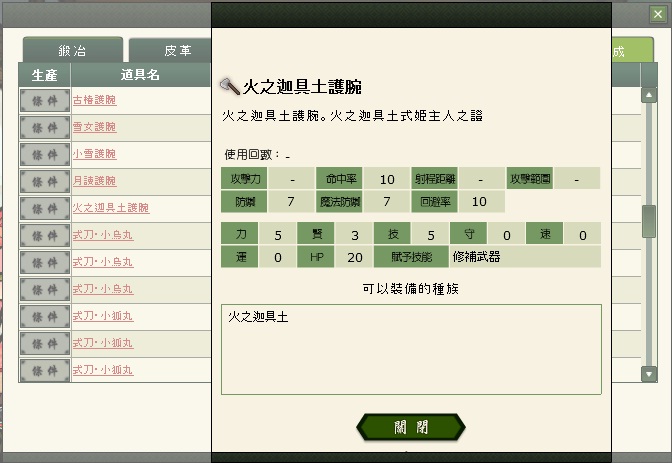
Task: Open the 古椿護腕 item link
Action: tap(95, 100)
